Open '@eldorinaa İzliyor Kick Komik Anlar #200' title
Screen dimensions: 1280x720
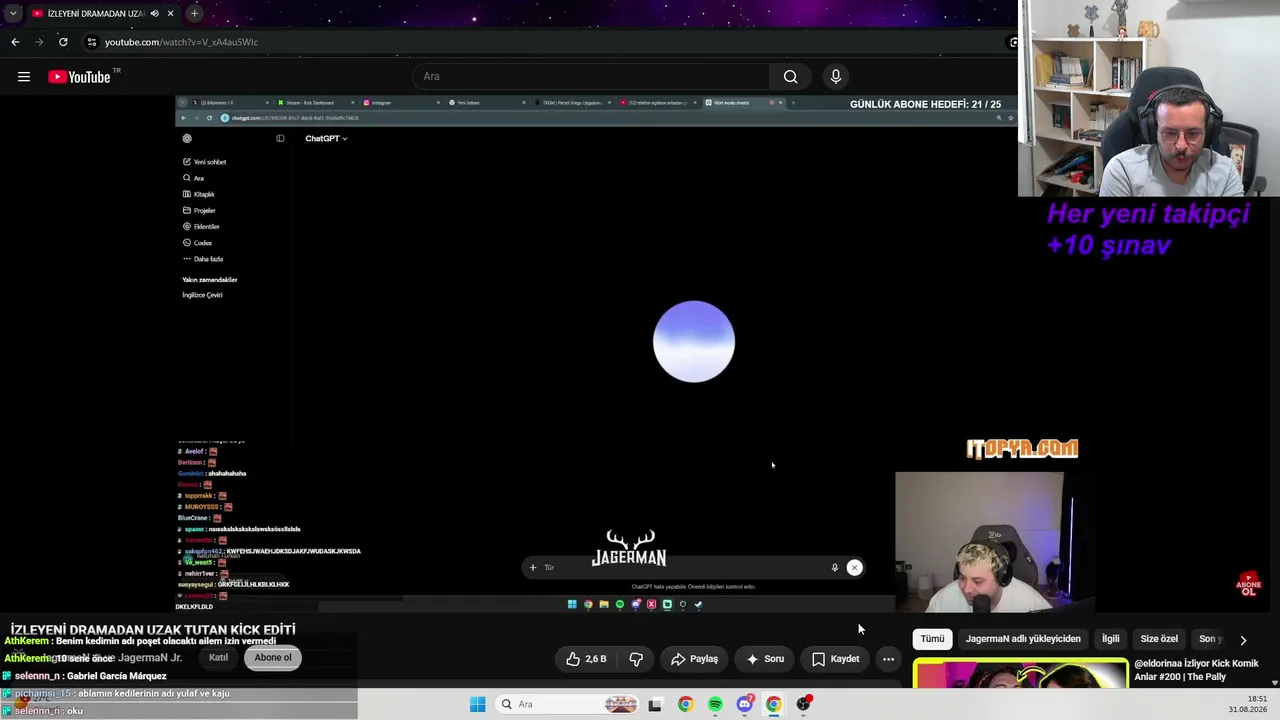pyautogui.click(x=1196, y=670)
